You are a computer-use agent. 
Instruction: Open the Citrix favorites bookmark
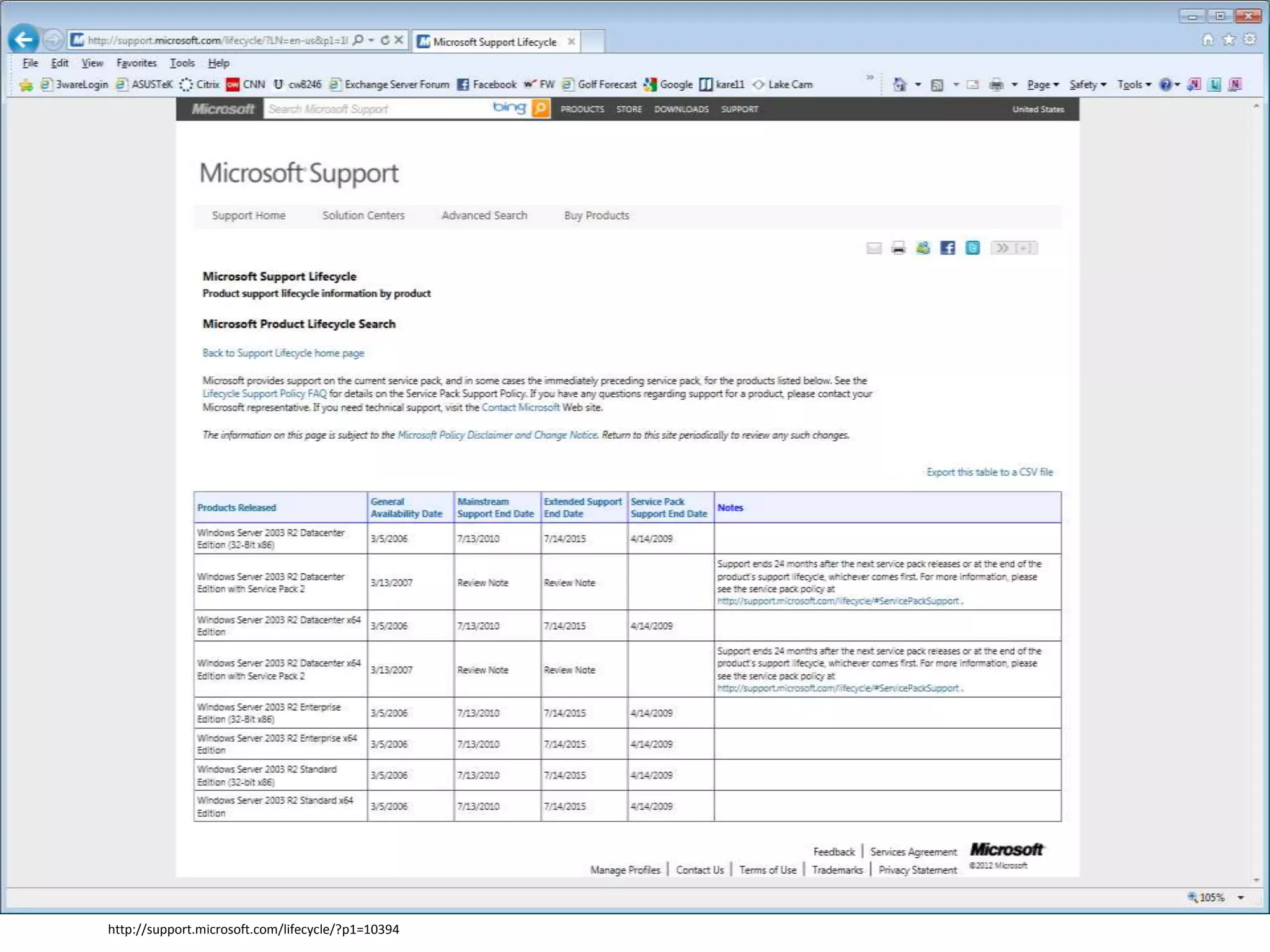click(x=200, y=84)
